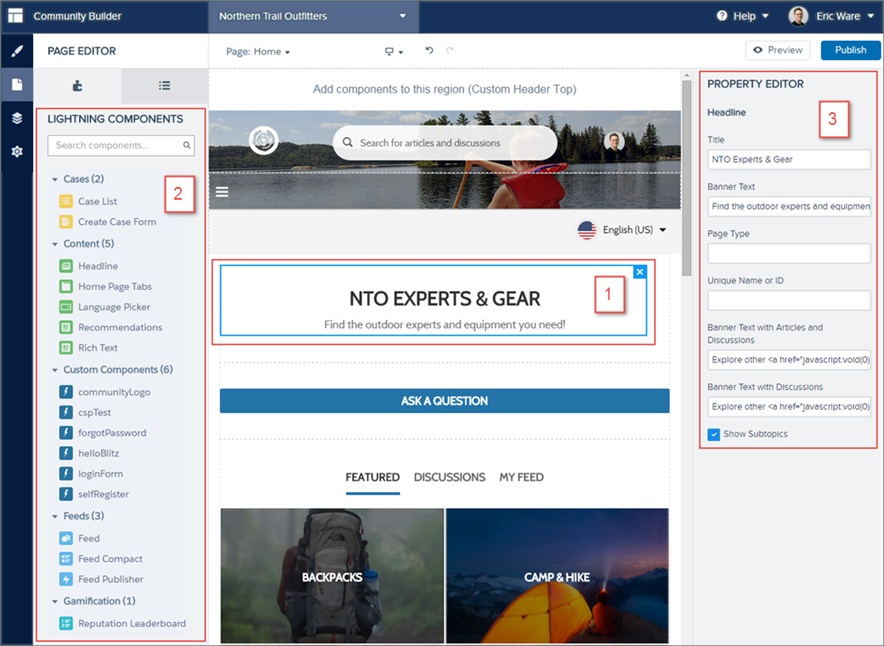Switch to the Lightning Components puzzle tab
The height and width of the screenshot is (646, 884).
coord(77,86)
